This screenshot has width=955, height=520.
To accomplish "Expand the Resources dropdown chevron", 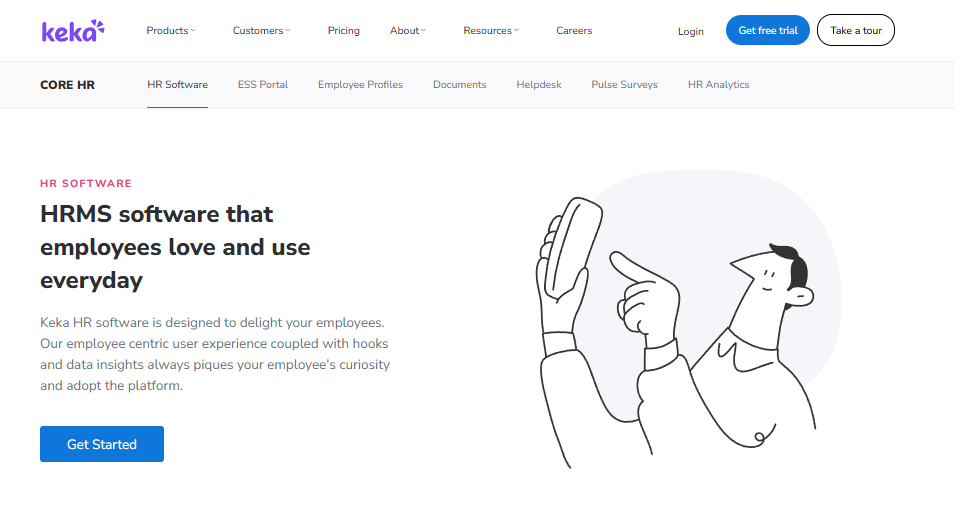I will [516, 30].
